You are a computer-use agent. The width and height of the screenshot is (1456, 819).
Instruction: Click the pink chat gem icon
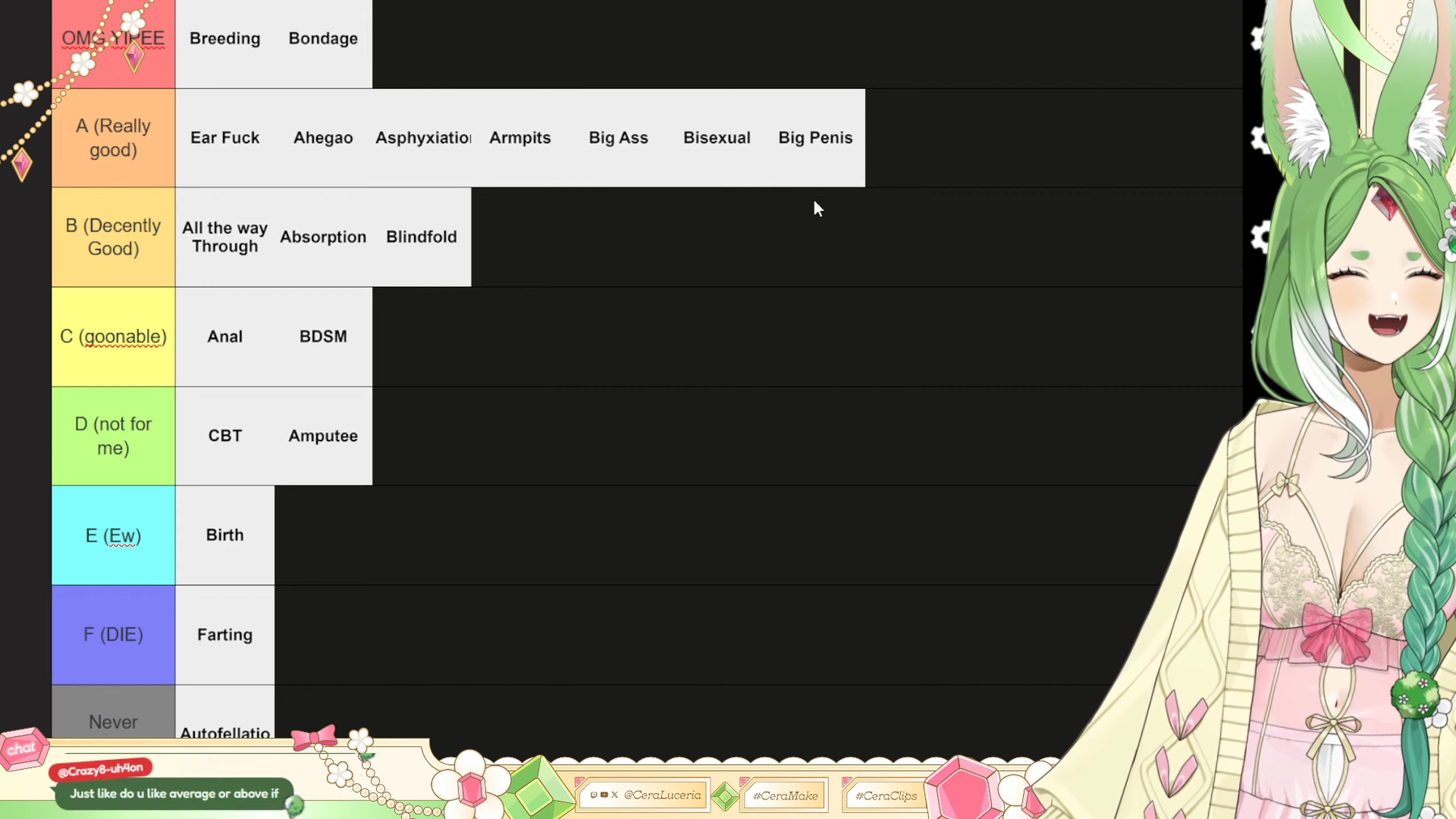coord(23,748)
